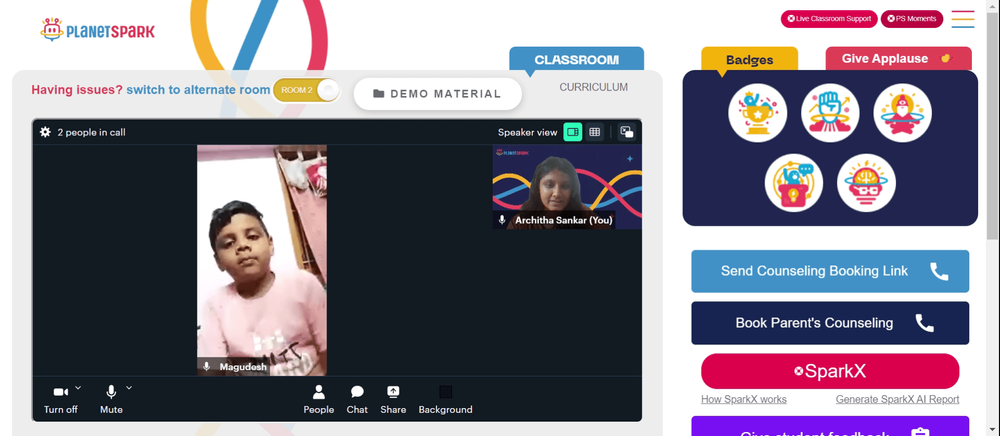Award the raised fist badge

point(830,113)
